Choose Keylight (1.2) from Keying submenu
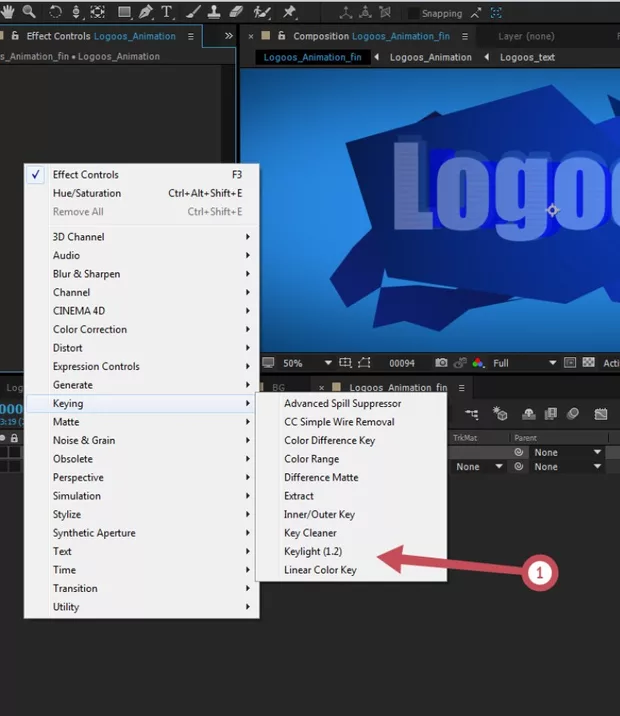The image size is (620, 716). [314, 552]
